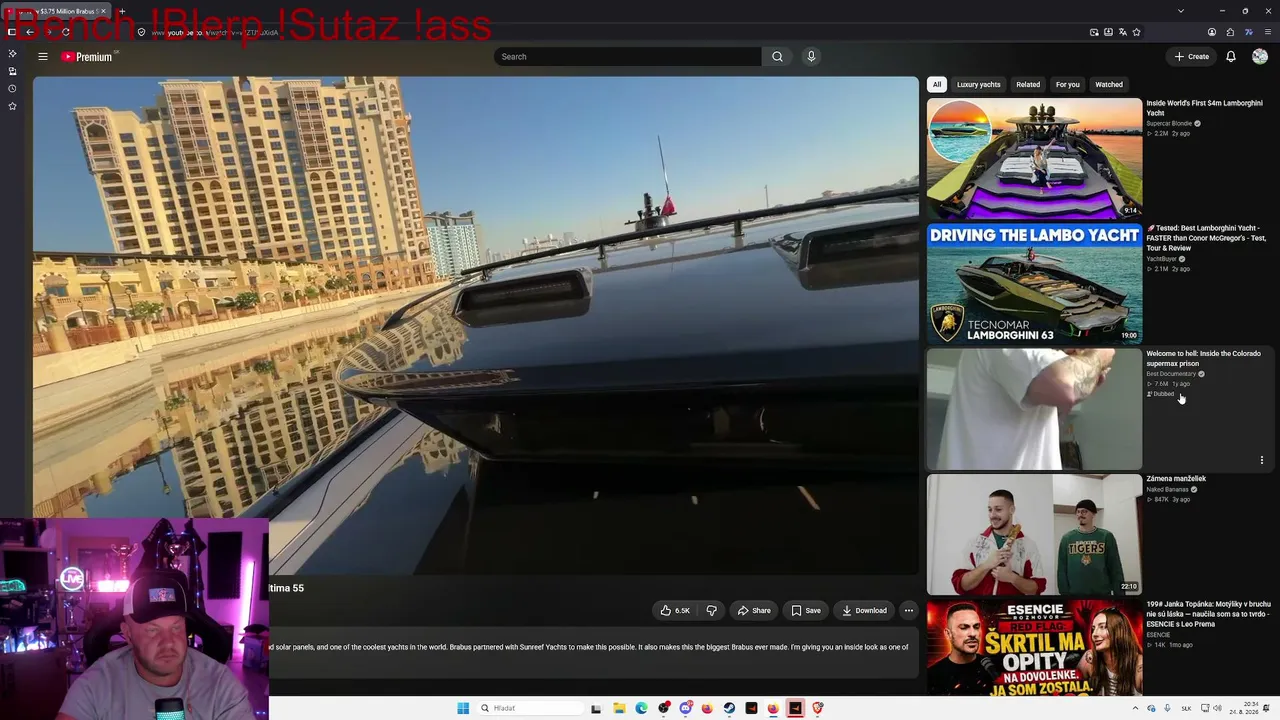Open the Windows Start menu

pyautogui.click(x=463, y=708)
